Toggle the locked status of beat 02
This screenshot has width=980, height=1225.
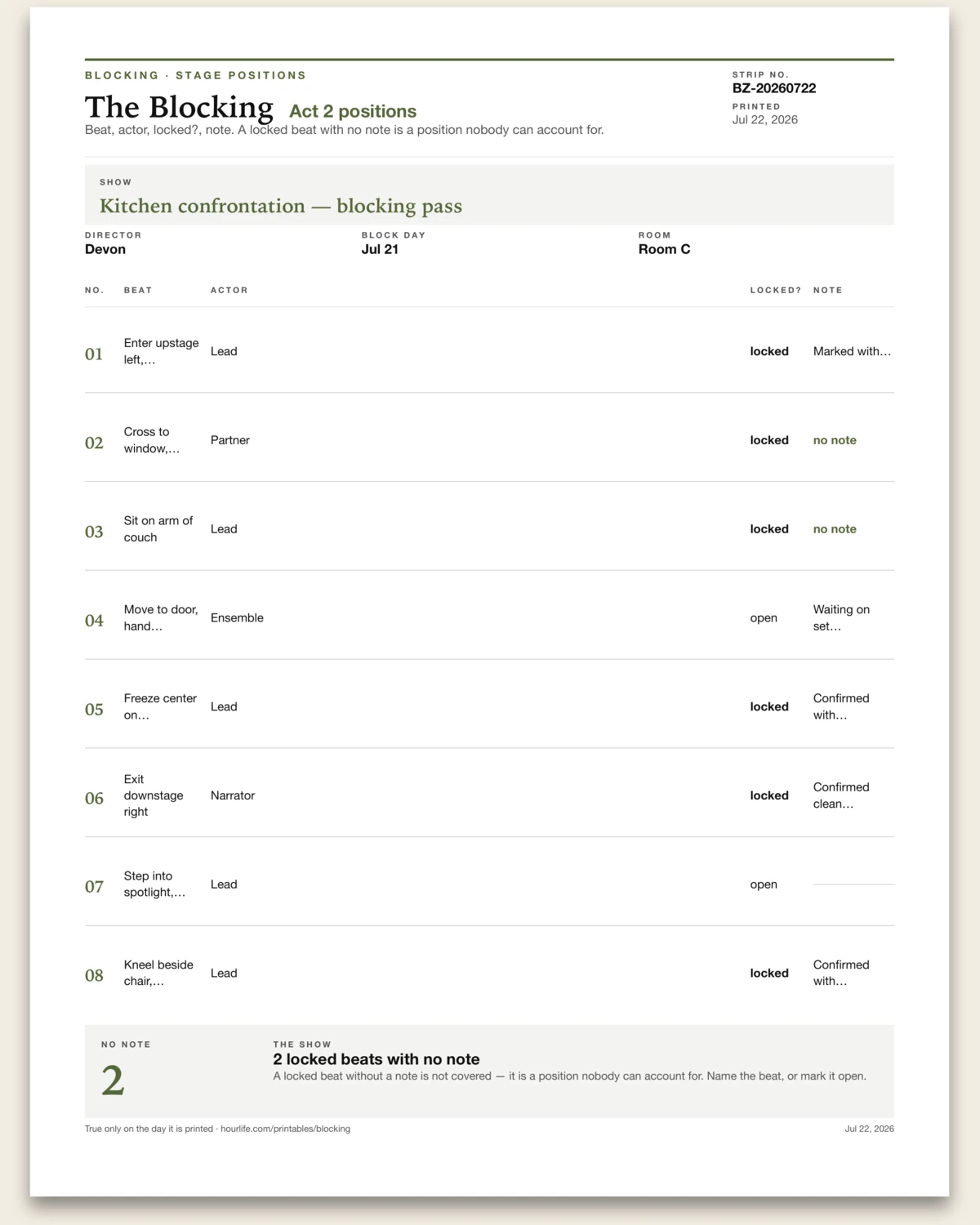click(769, 440)
